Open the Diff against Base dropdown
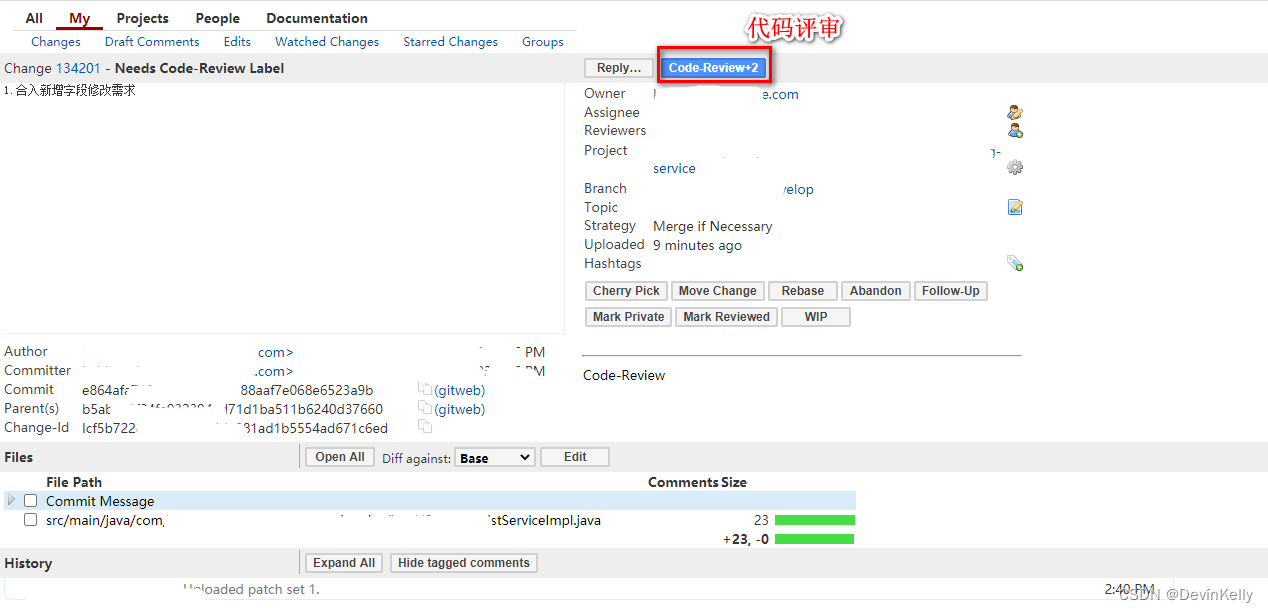 tap(494, 456)
